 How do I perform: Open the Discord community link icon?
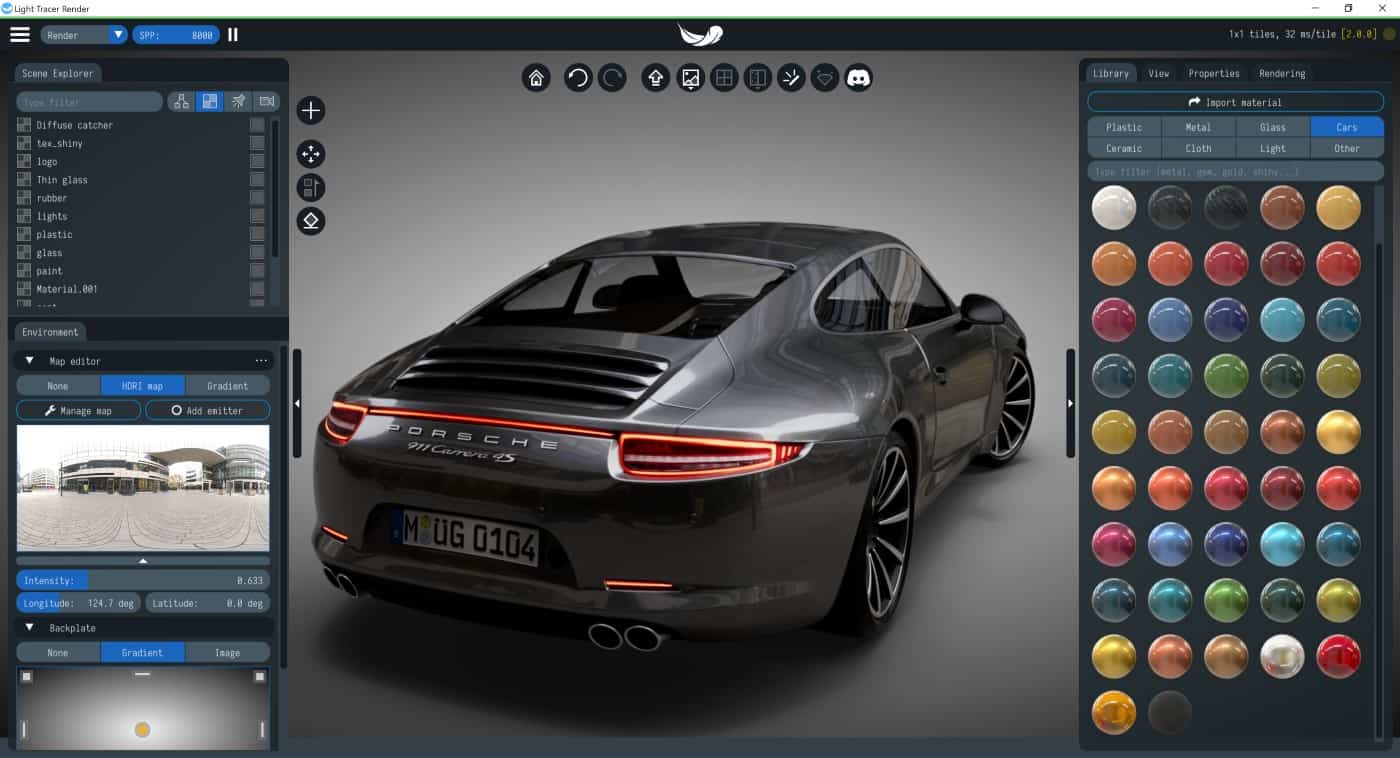point(859,77)
